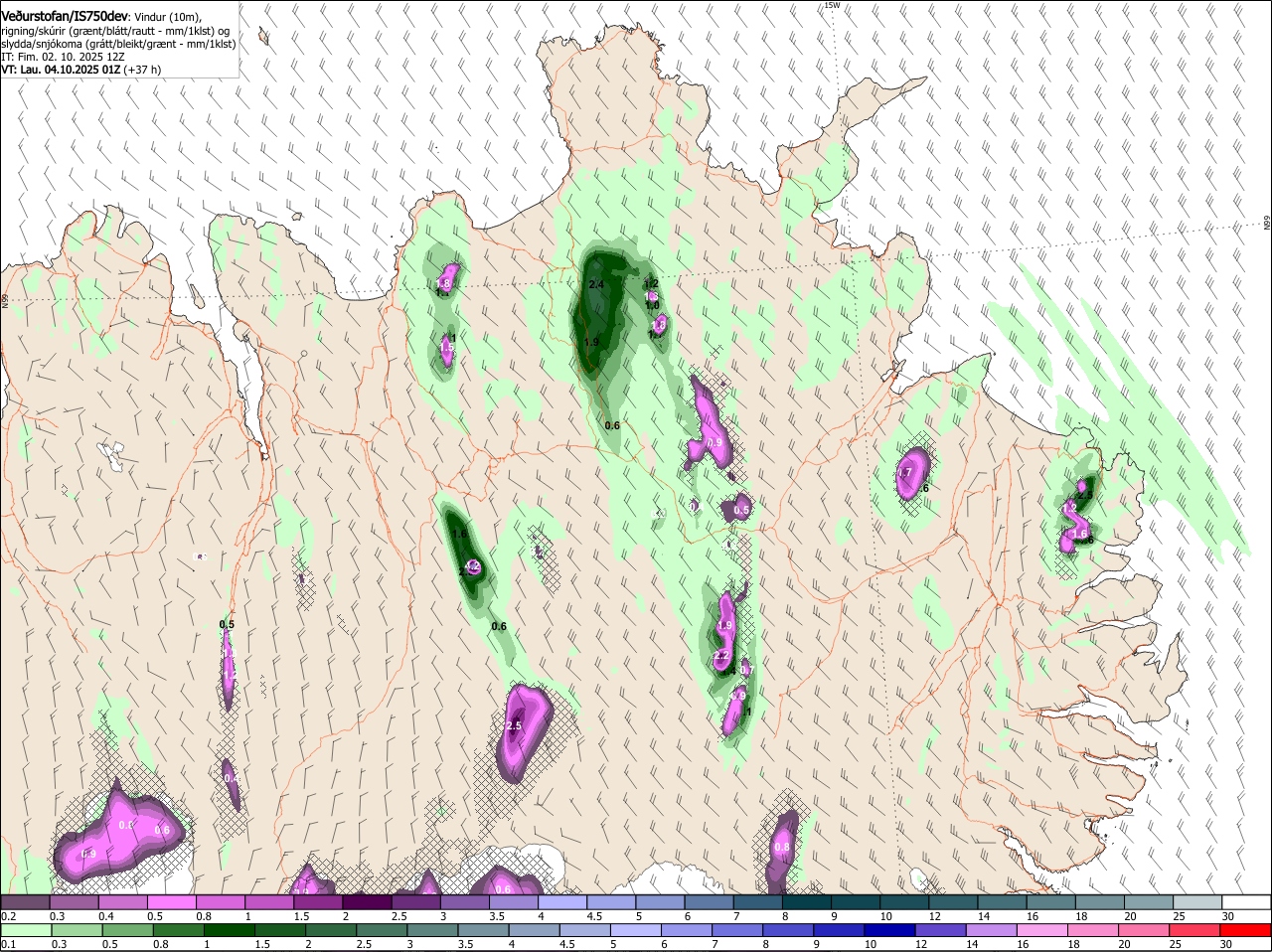Pick the darkest green 1 swatch, lower legend row
Image resolution: width=1272 pixels, height=952 pixels.
click(229, 930)
